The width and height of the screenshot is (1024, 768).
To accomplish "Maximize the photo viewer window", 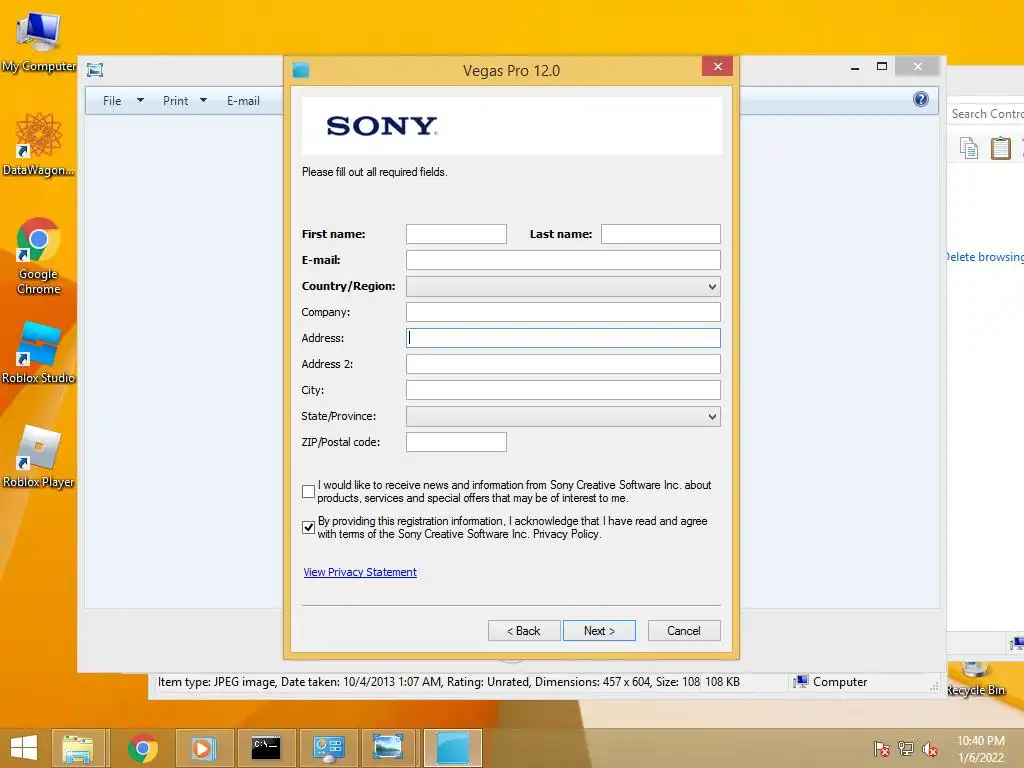I will 882,66.
